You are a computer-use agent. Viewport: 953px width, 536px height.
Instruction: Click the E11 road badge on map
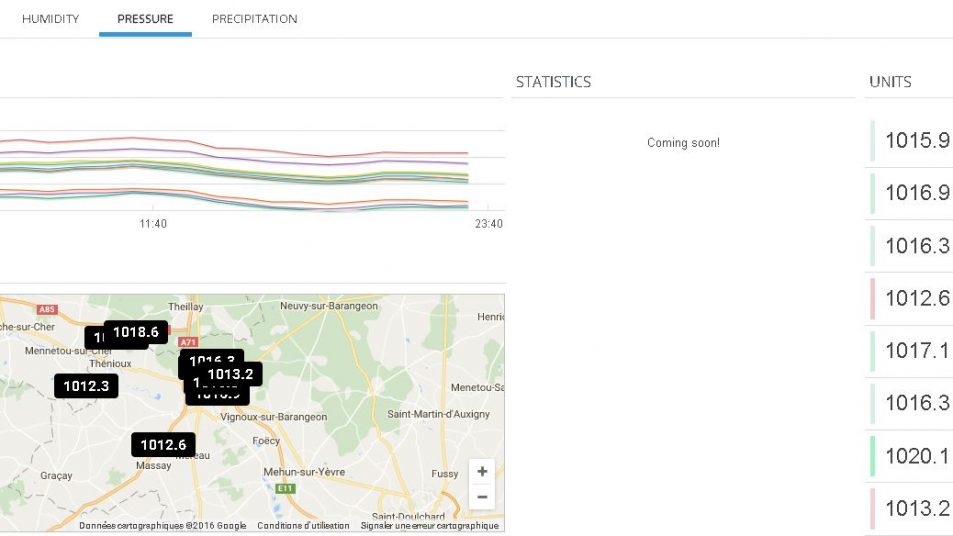click(x=287, y=488)
